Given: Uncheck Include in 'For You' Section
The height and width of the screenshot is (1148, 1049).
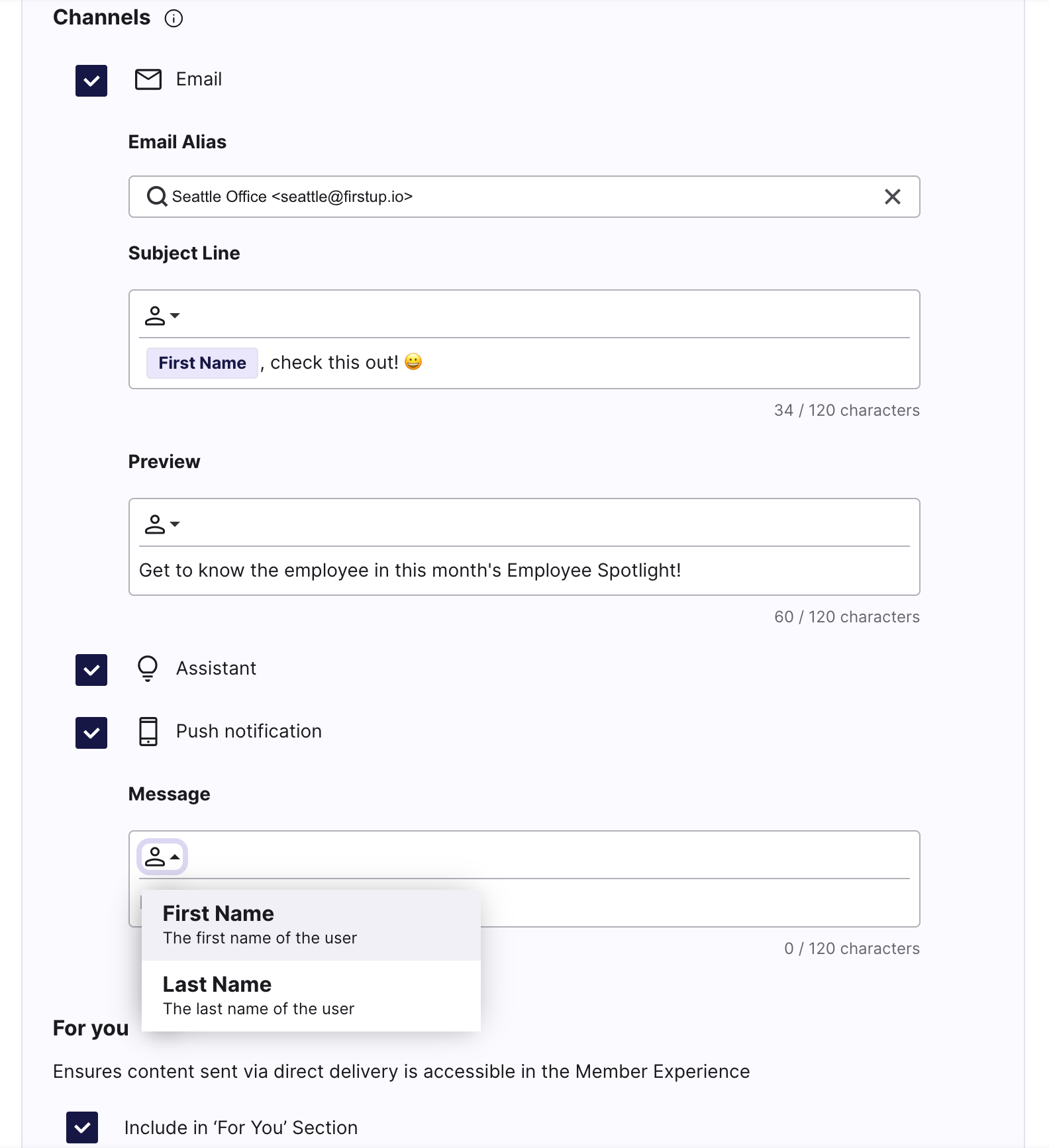Looking at the screenshot, I should click(x=81, y=1127).
